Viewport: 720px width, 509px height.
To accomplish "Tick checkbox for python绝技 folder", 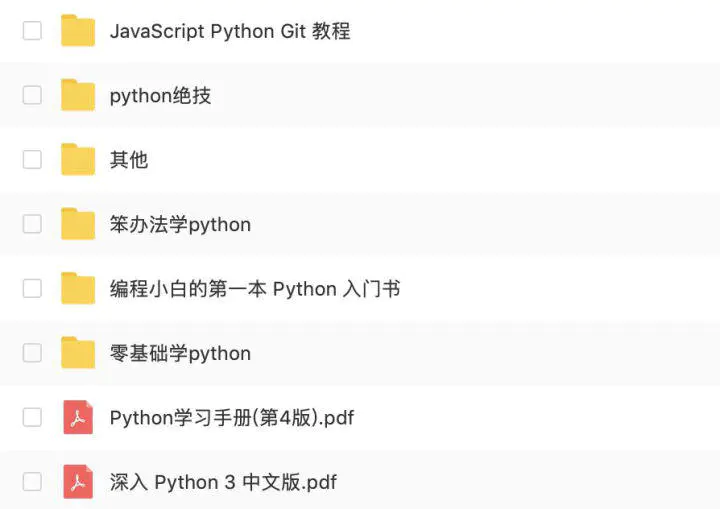I will (x=32, y=95).
